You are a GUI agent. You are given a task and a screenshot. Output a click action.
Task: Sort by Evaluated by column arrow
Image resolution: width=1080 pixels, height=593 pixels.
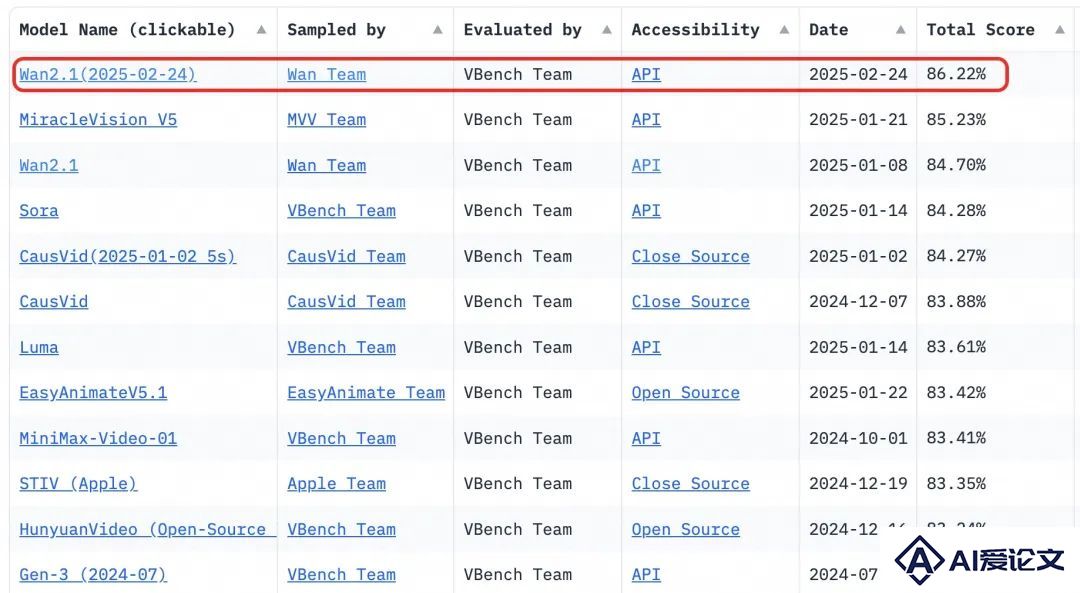[606, 30]
